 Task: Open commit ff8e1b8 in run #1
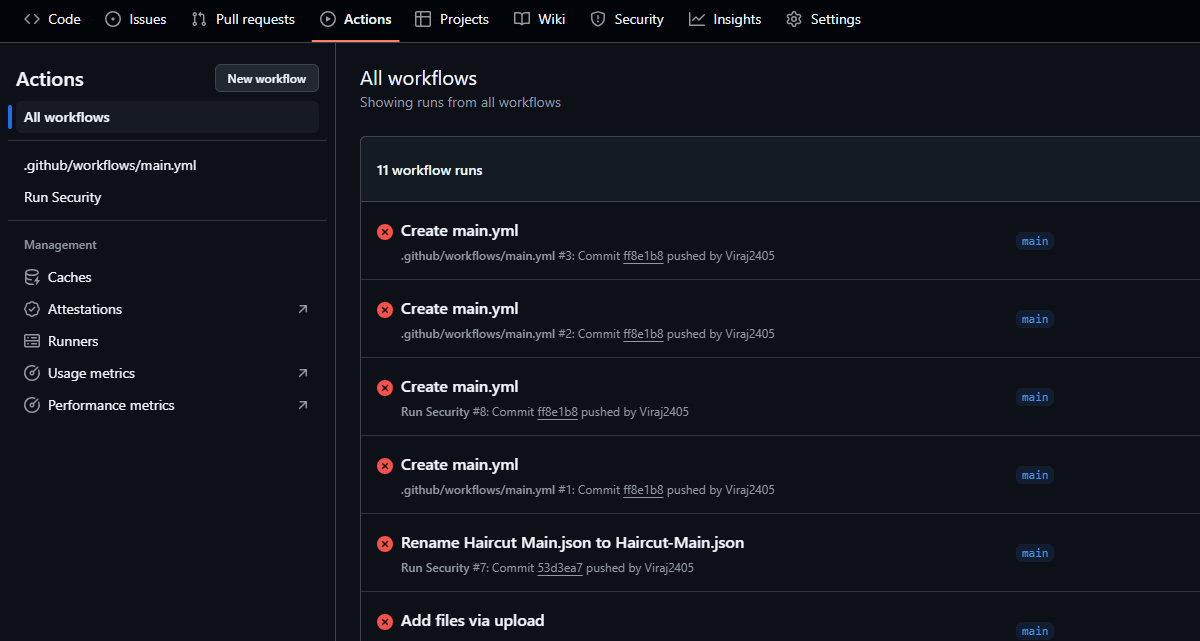[643, 490]
